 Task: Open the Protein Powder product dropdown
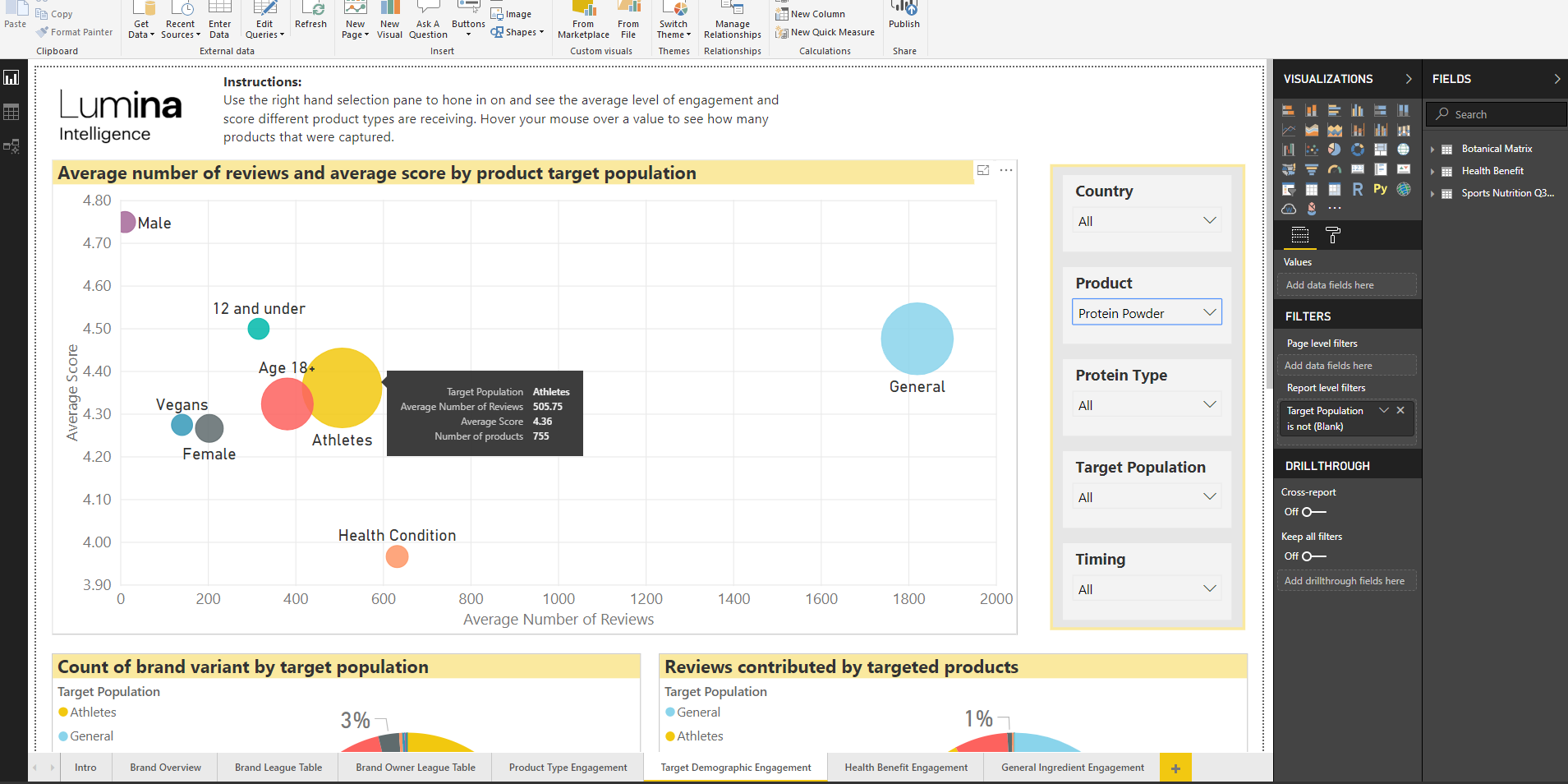[1210, 312]
